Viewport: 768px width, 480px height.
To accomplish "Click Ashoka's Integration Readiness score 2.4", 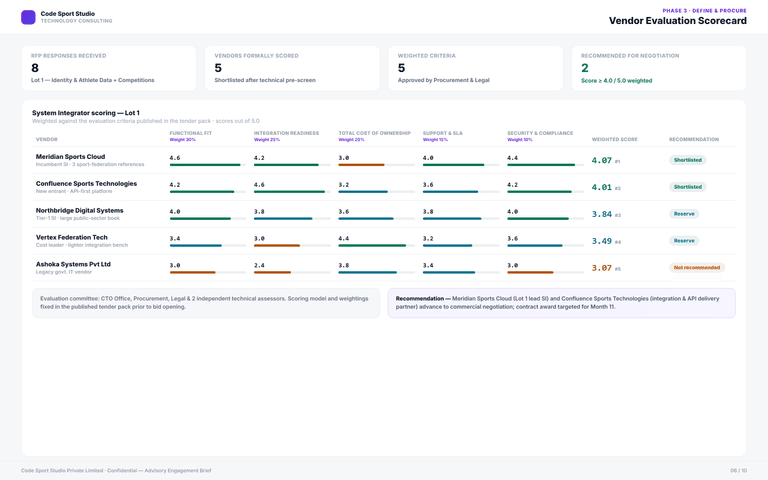I will pyautogui.click(x=259, y=265).
